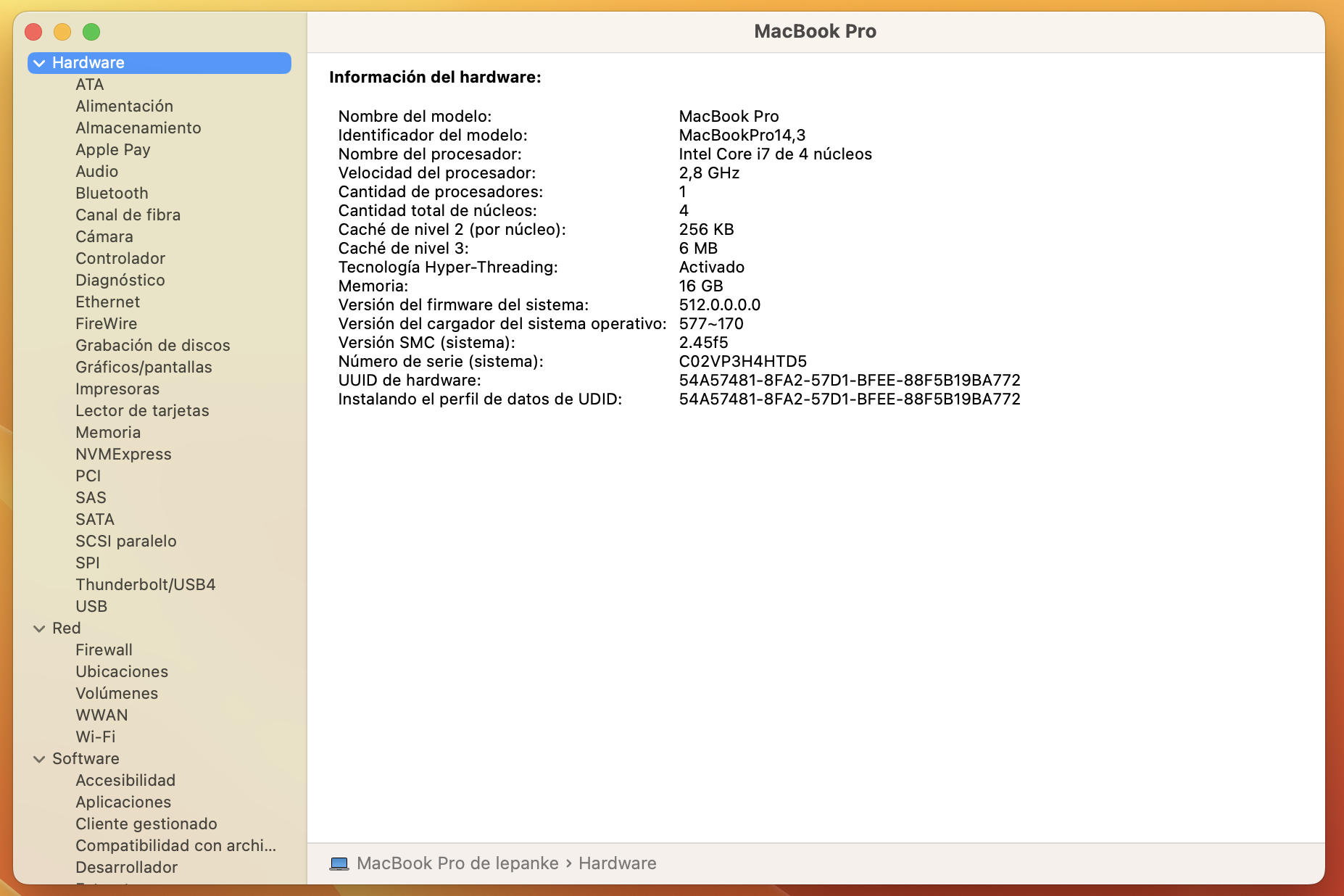Select Ethernet hardware entry

[x=108, y=302]
